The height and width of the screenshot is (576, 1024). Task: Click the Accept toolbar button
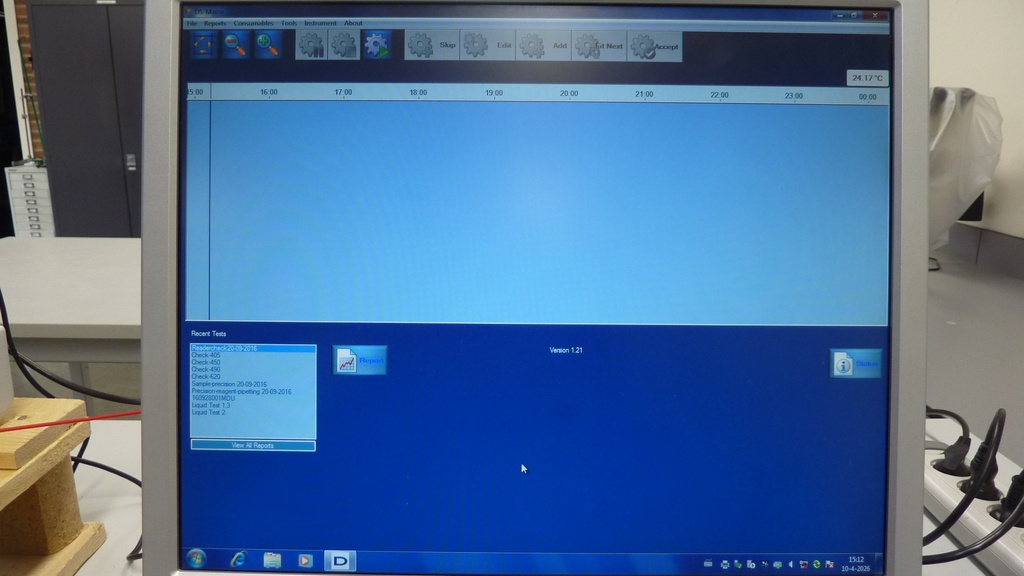click(654, 46)
